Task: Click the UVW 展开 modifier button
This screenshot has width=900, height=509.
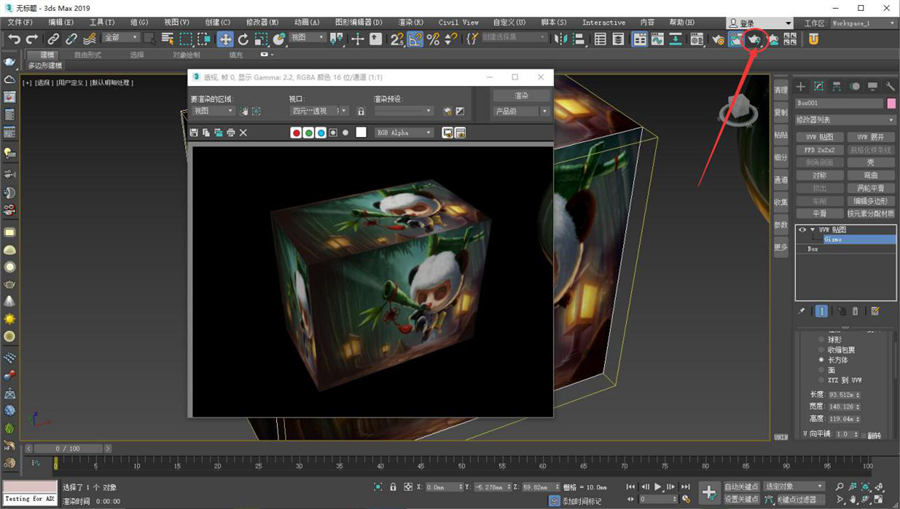Action: tap(870, 137)
